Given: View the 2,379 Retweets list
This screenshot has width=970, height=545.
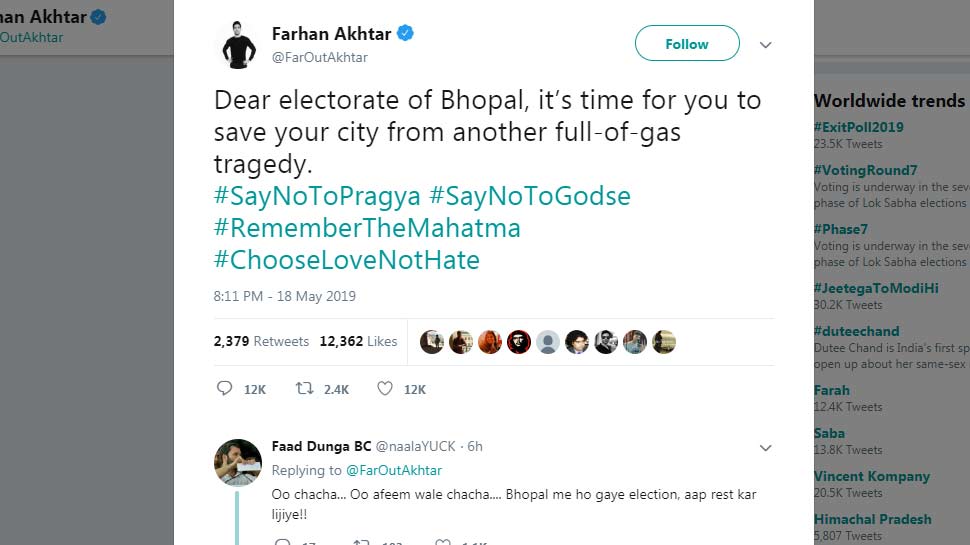Looking at the screenshot, I should pyautogui.click(x=261, y=341).
